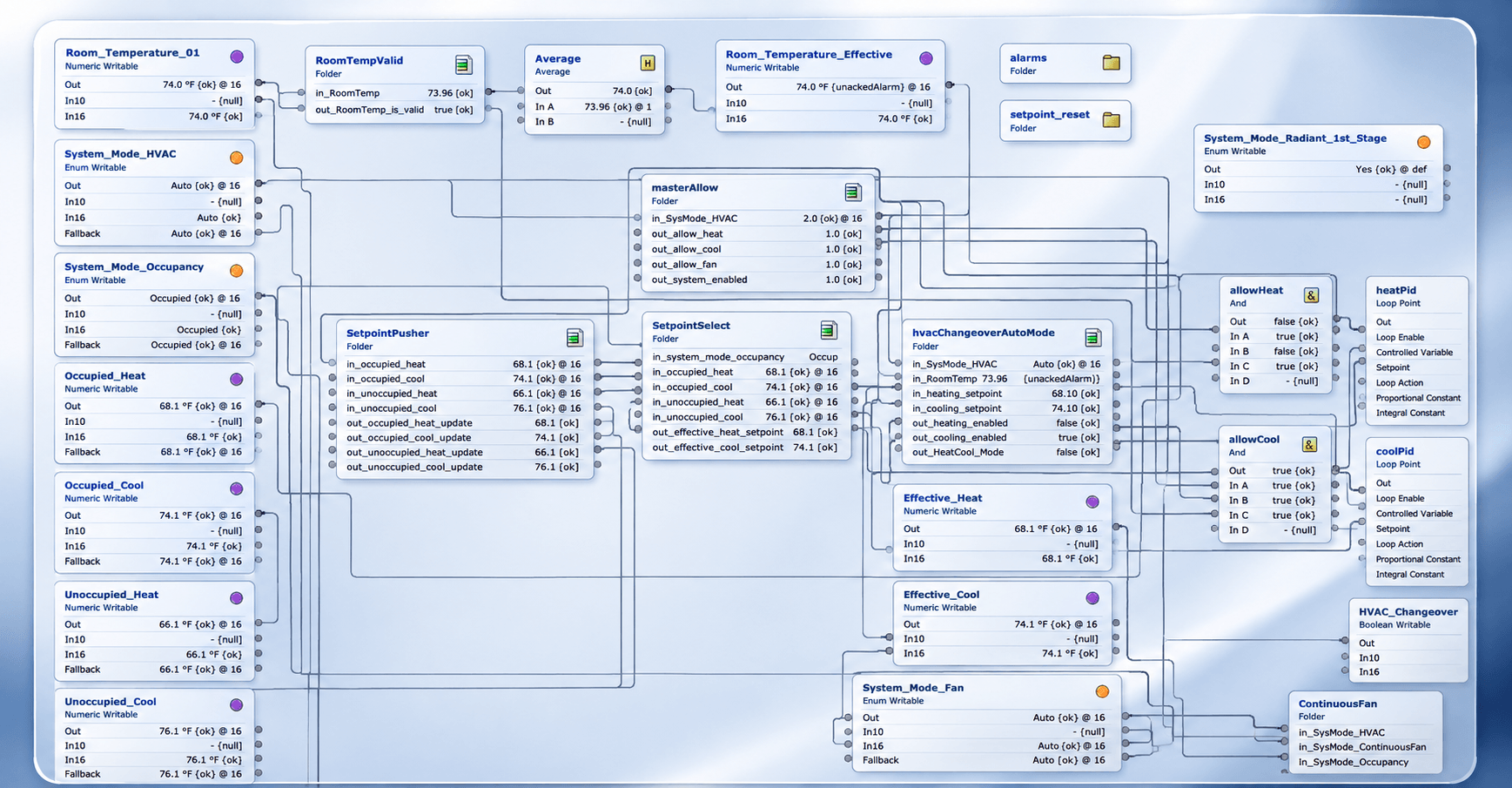Click the out_system_enabled row
Image resolution: width=1512 pixels, height=788 pixels.
point(756,280)
